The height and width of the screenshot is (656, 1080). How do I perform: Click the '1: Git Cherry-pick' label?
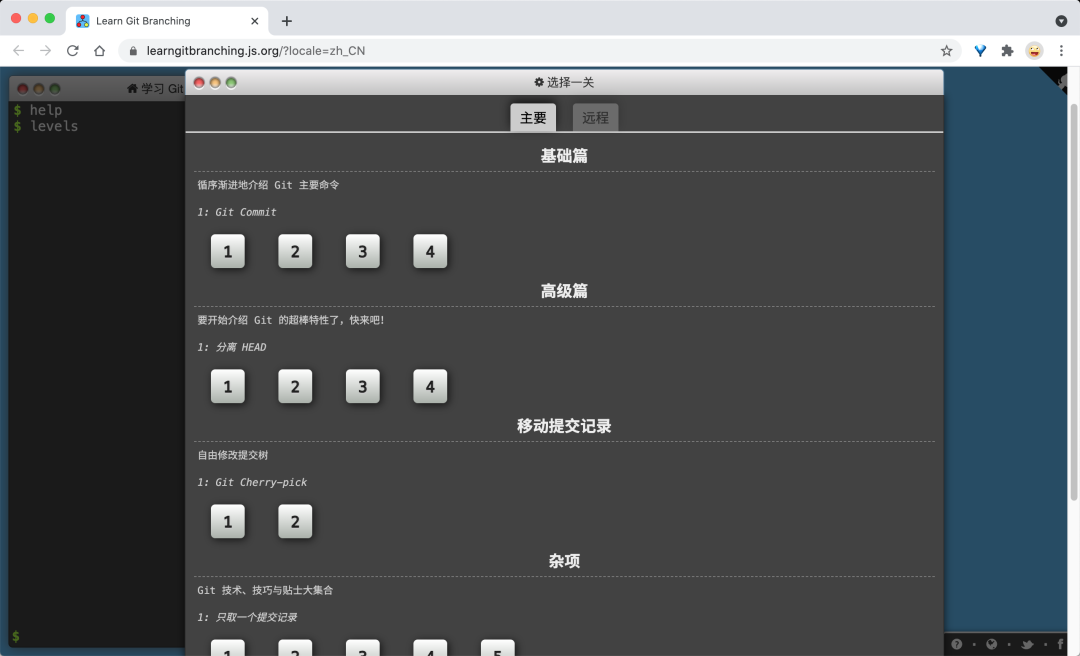tap(252, 482)
